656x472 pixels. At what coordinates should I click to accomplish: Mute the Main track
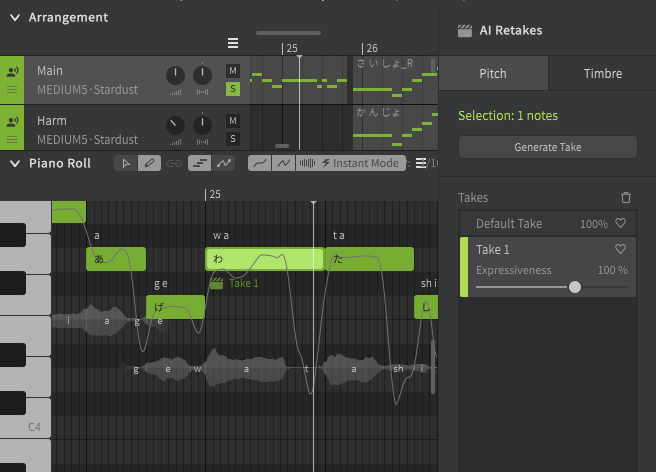(233, 71)
